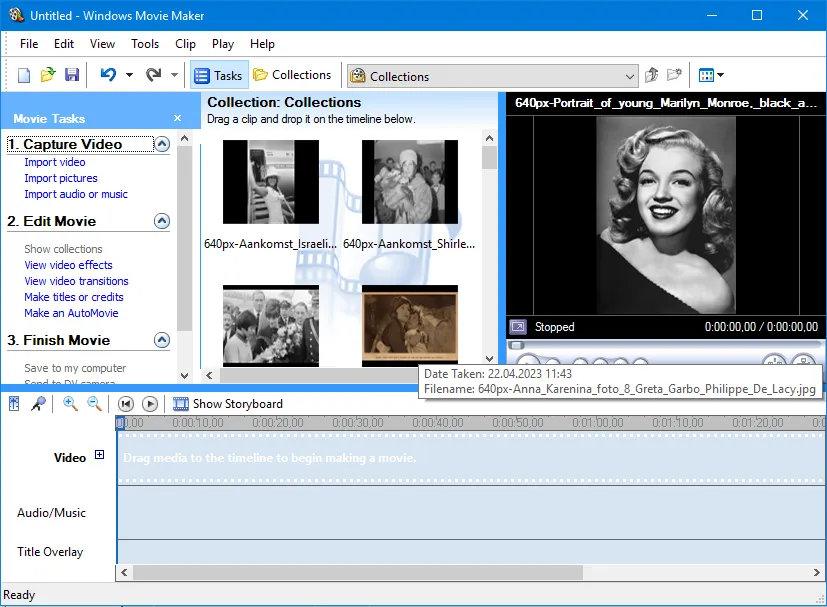
Task: Zoom out on the timeline
Action: [x=94, y=404]
